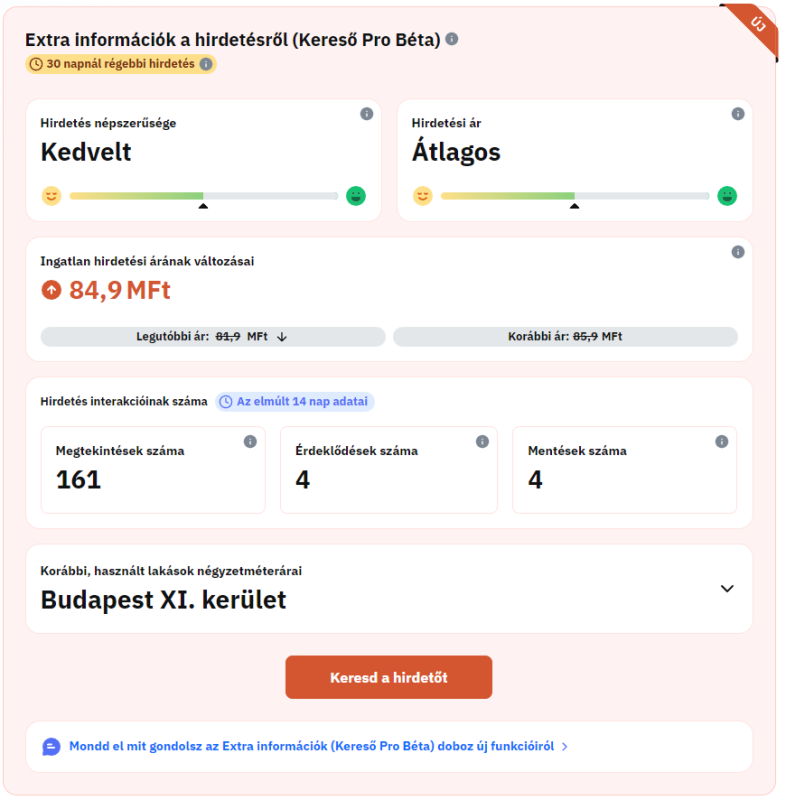Click the 'Keresd a hirdetőt' button
The image size is (786, 800).
pos(389,677)
